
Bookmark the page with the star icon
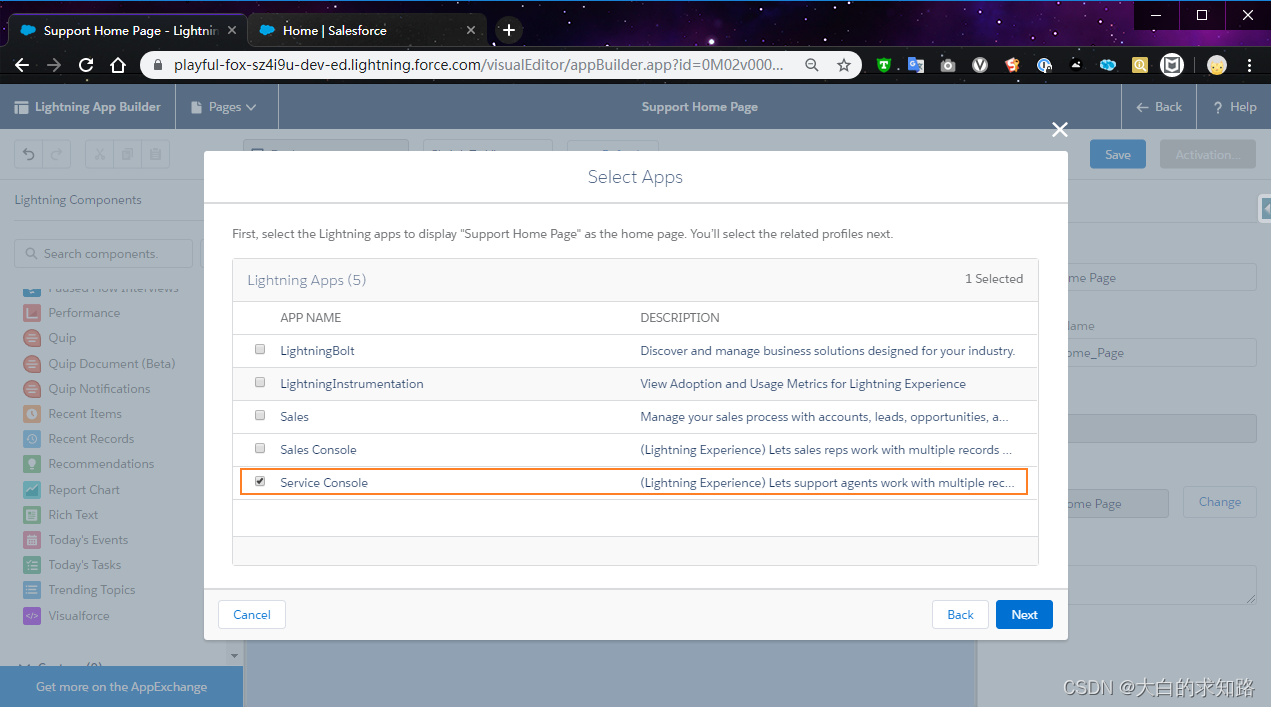(x=844, y=65)
